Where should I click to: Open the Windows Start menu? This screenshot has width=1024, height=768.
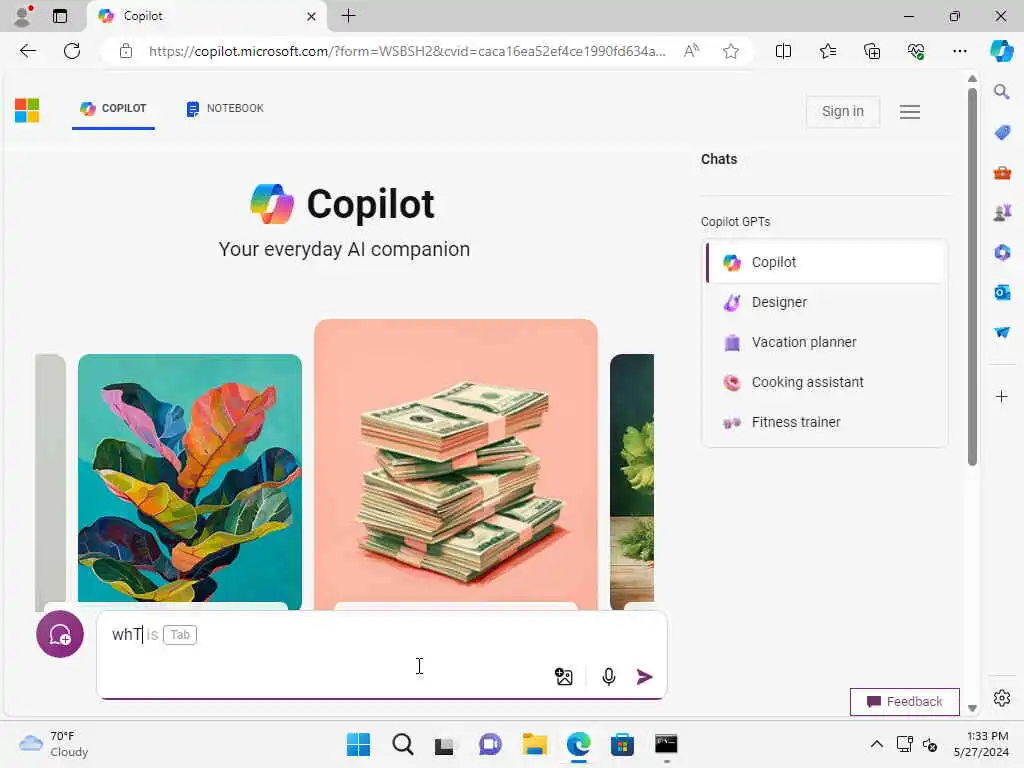pyautogui.click(x=358, y=744)
